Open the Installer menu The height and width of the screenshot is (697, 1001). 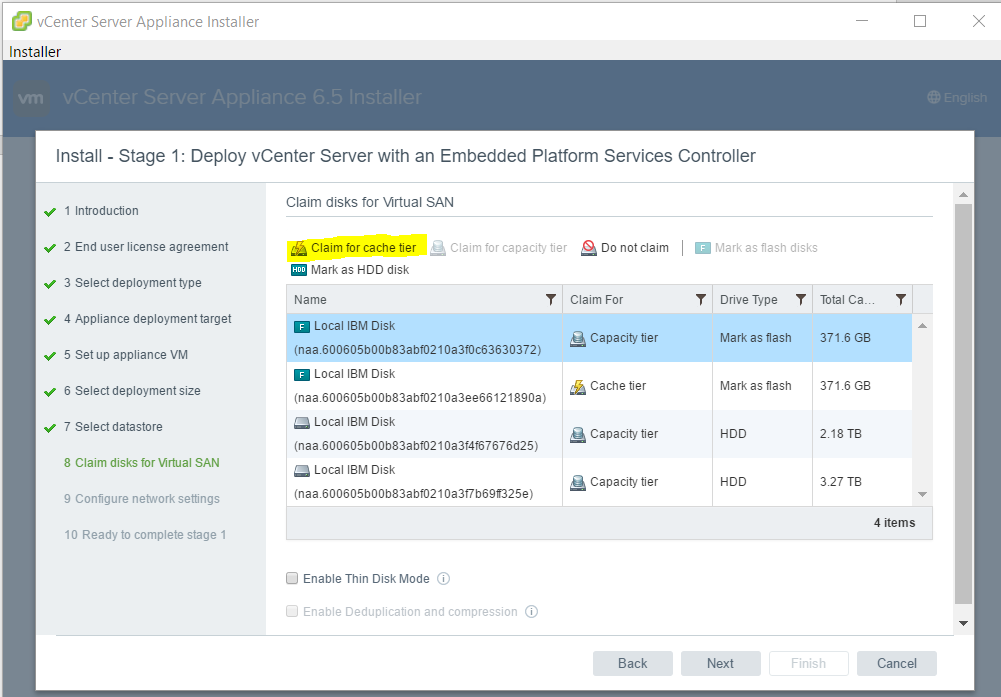(35, 52)
